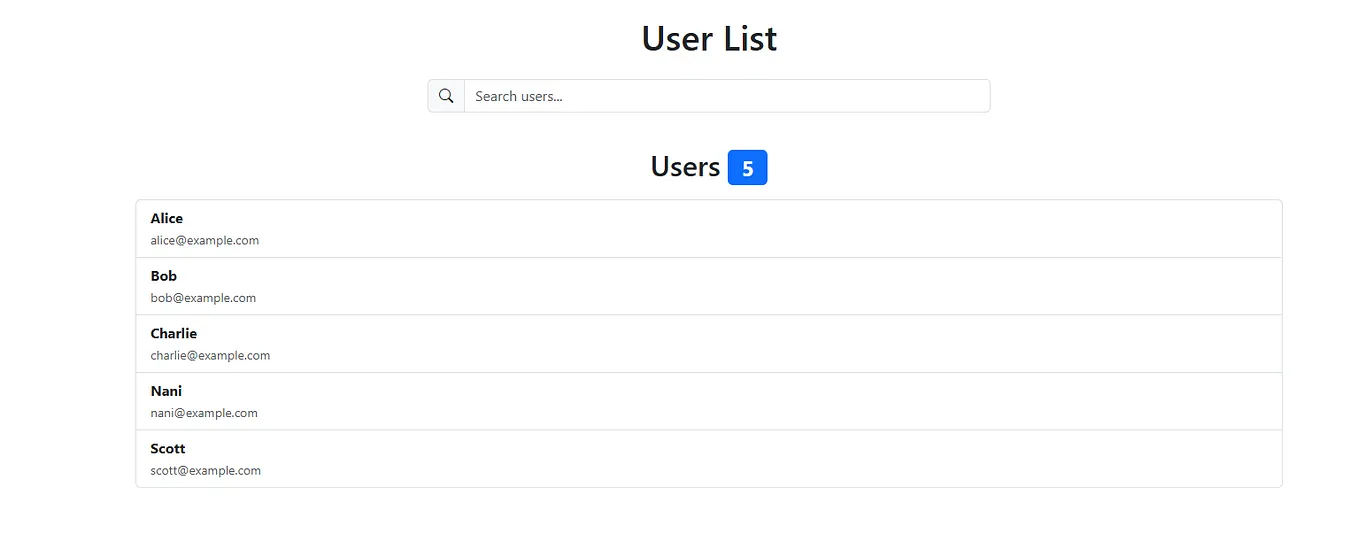Screen dimensions: 1358x558
Task: Open the middle user row for Charlie
Action: click(709, 344)
